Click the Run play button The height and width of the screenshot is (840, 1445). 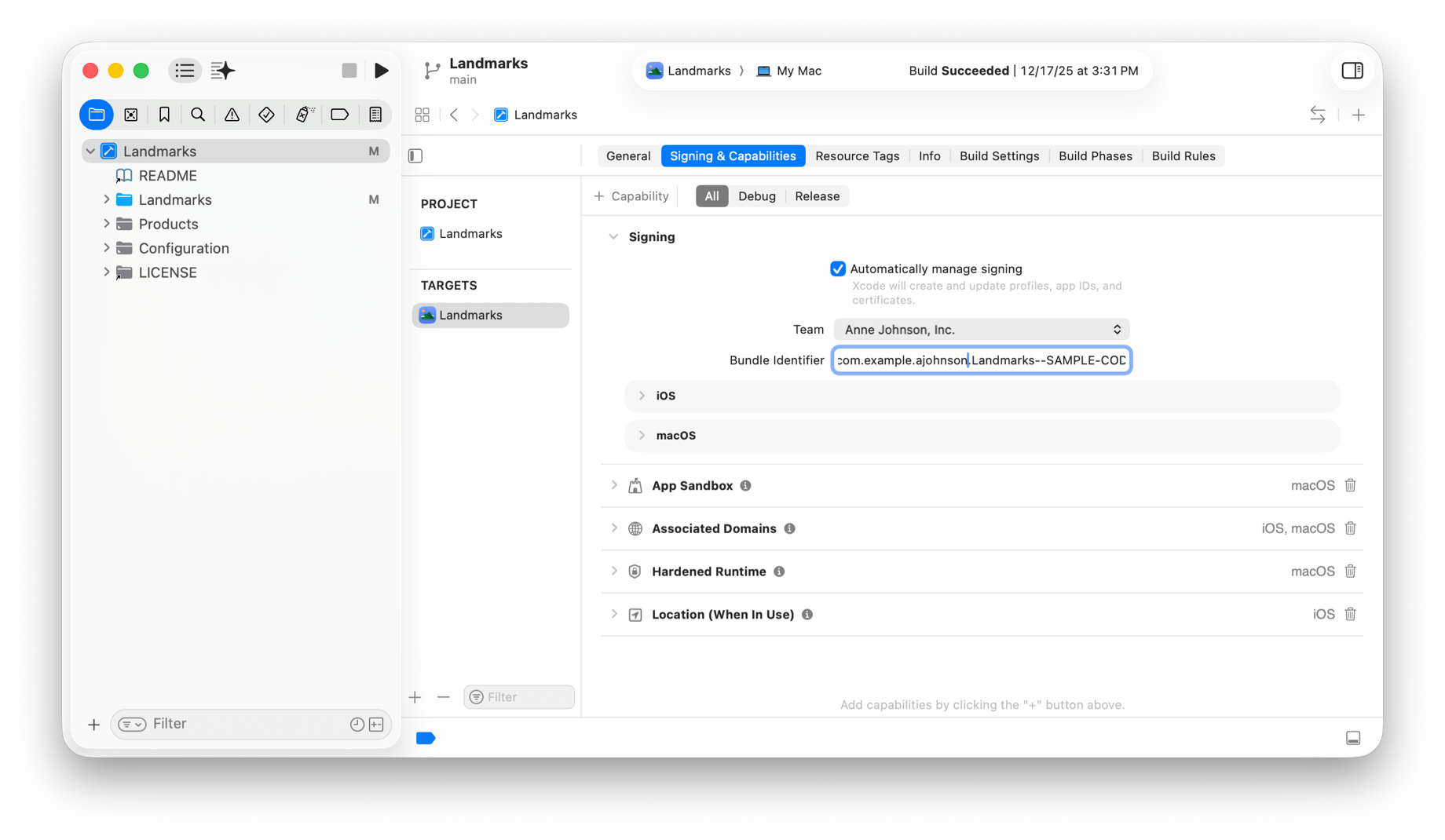[382, 71]
